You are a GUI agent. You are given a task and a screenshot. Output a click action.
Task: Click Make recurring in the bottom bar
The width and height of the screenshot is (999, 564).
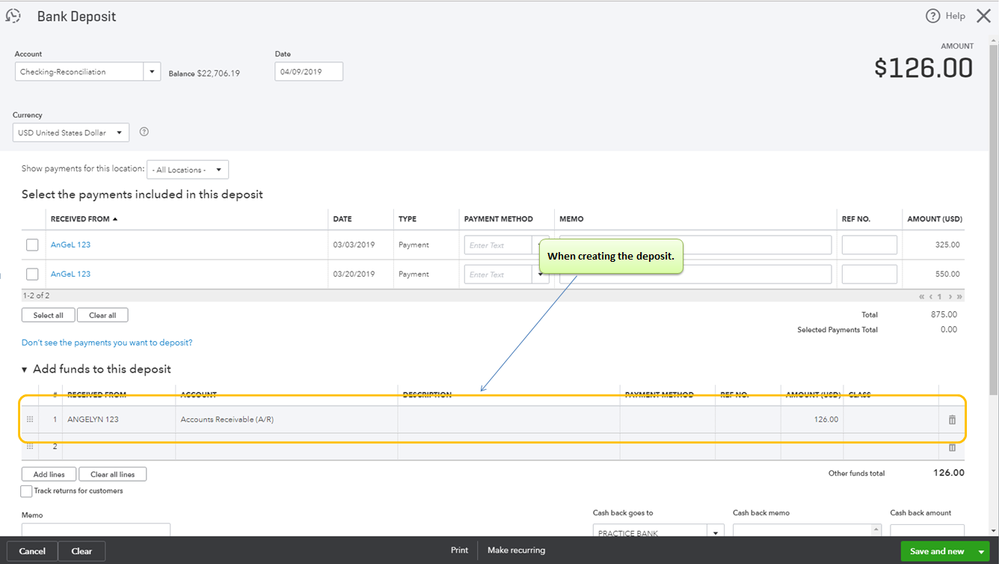pyautogui.click(x=516, y=550)
